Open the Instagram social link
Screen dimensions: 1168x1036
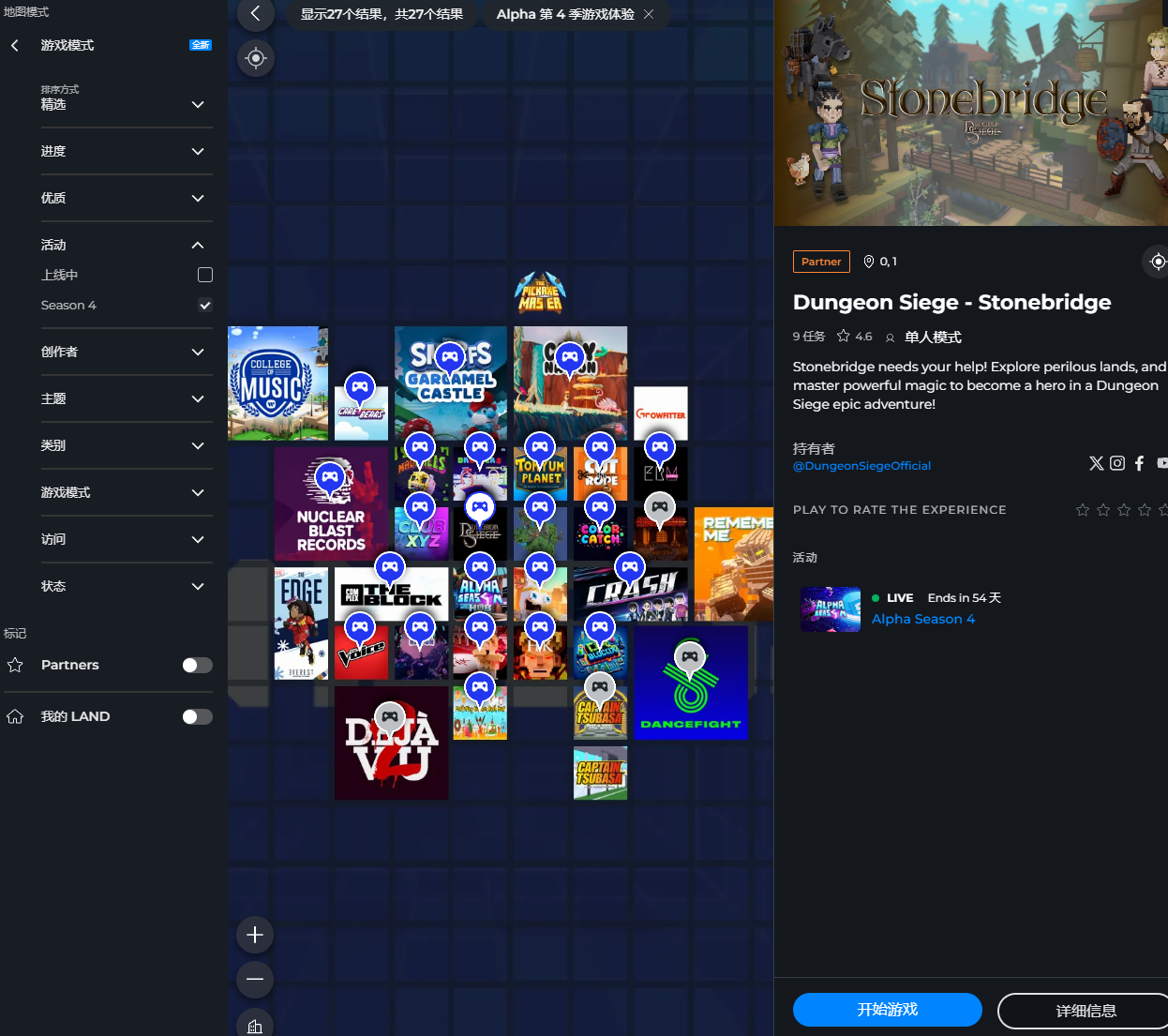coord(1117,463)
